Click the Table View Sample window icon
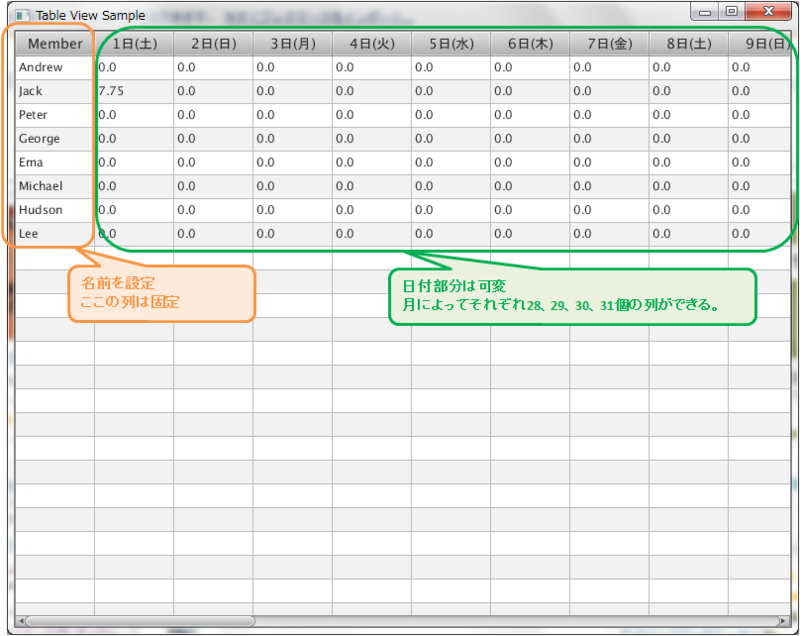 coord(22,15)
